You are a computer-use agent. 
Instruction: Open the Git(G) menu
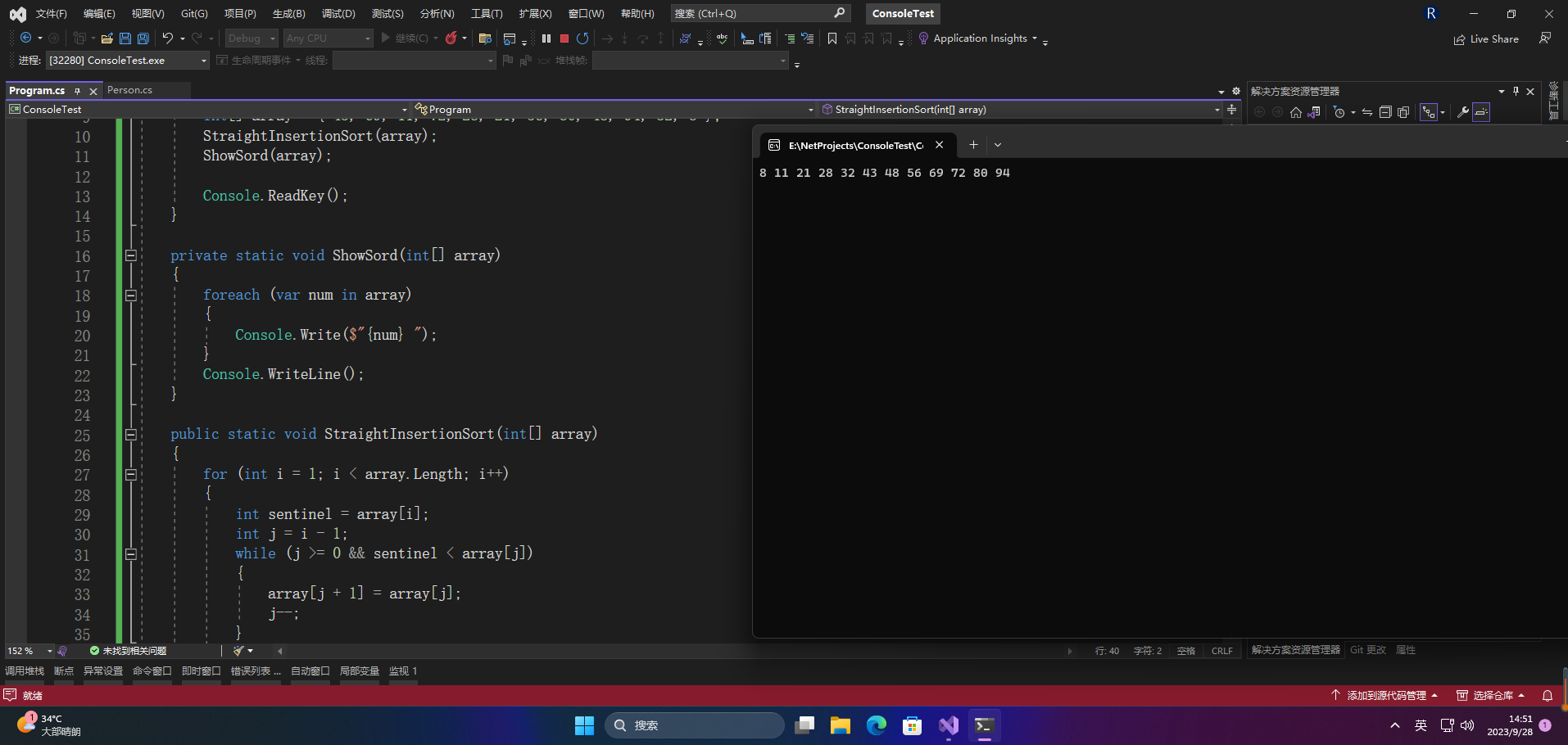(194, 14)
